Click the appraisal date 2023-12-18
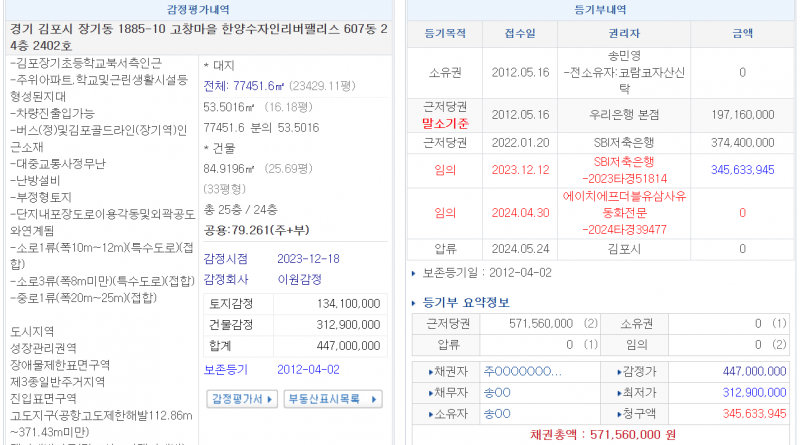Viewport: 800px width, 445px height. (x=309, y=258)
